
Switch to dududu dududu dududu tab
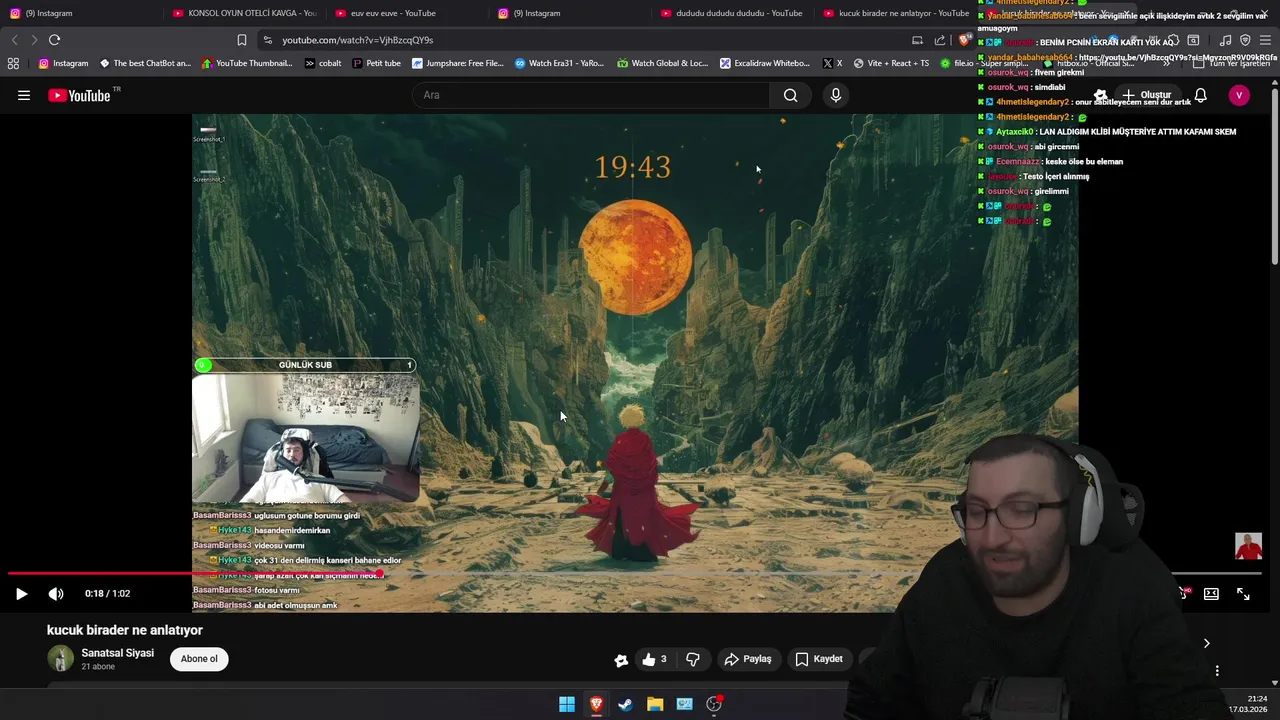(x=733, y=13)
